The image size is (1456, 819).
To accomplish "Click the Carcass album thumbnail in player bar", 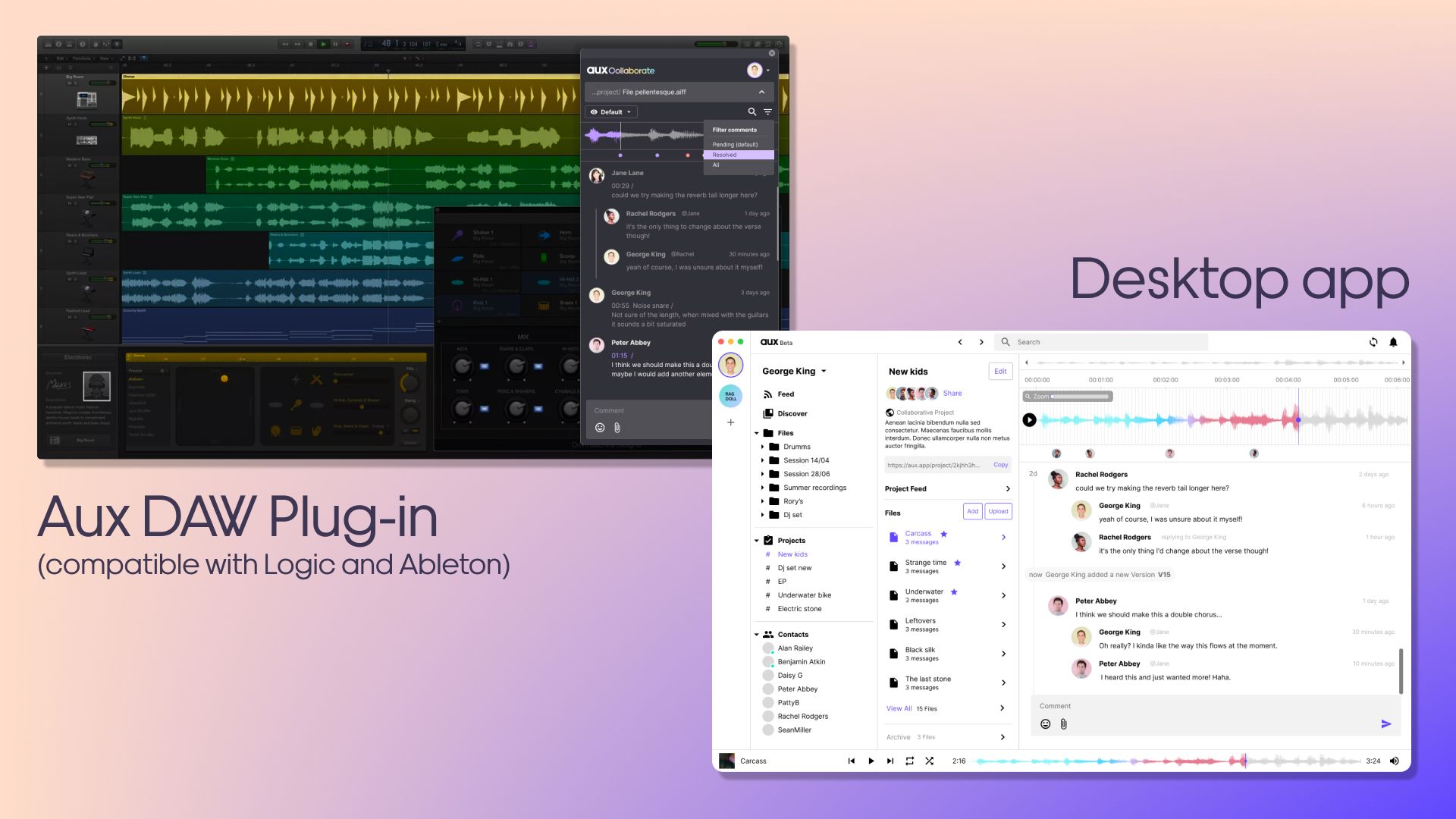I will tap(726, 761).
